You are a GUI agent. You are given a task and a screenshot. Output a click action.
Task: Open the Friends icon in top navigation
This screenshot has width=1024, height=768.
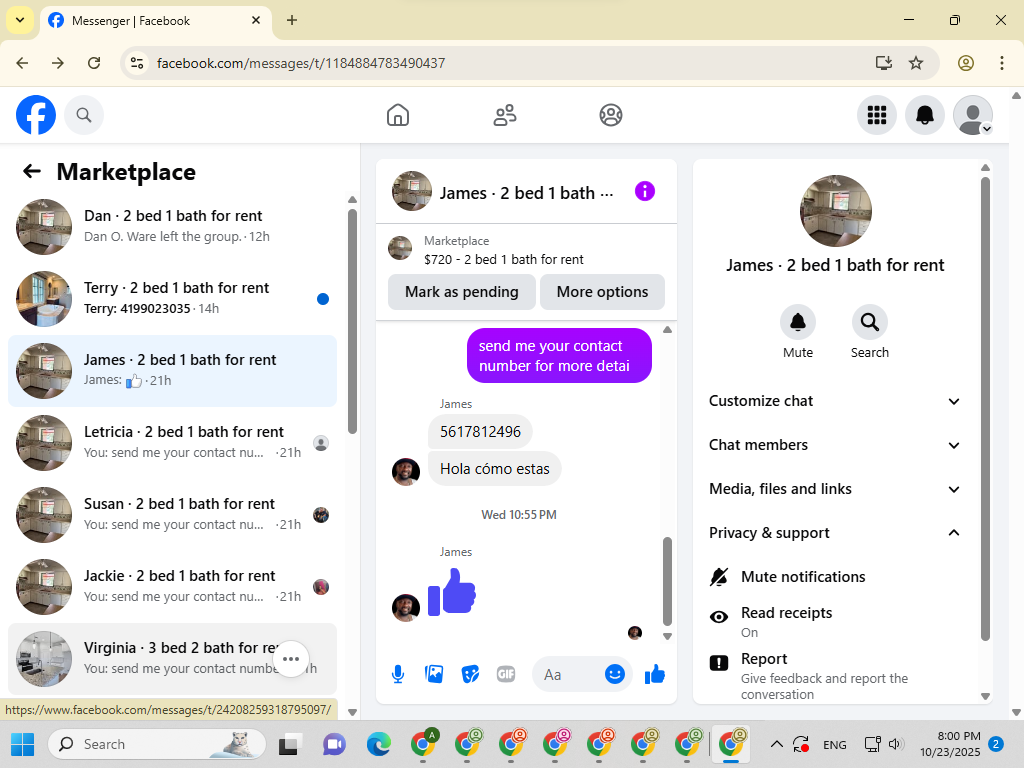point(504,115)
